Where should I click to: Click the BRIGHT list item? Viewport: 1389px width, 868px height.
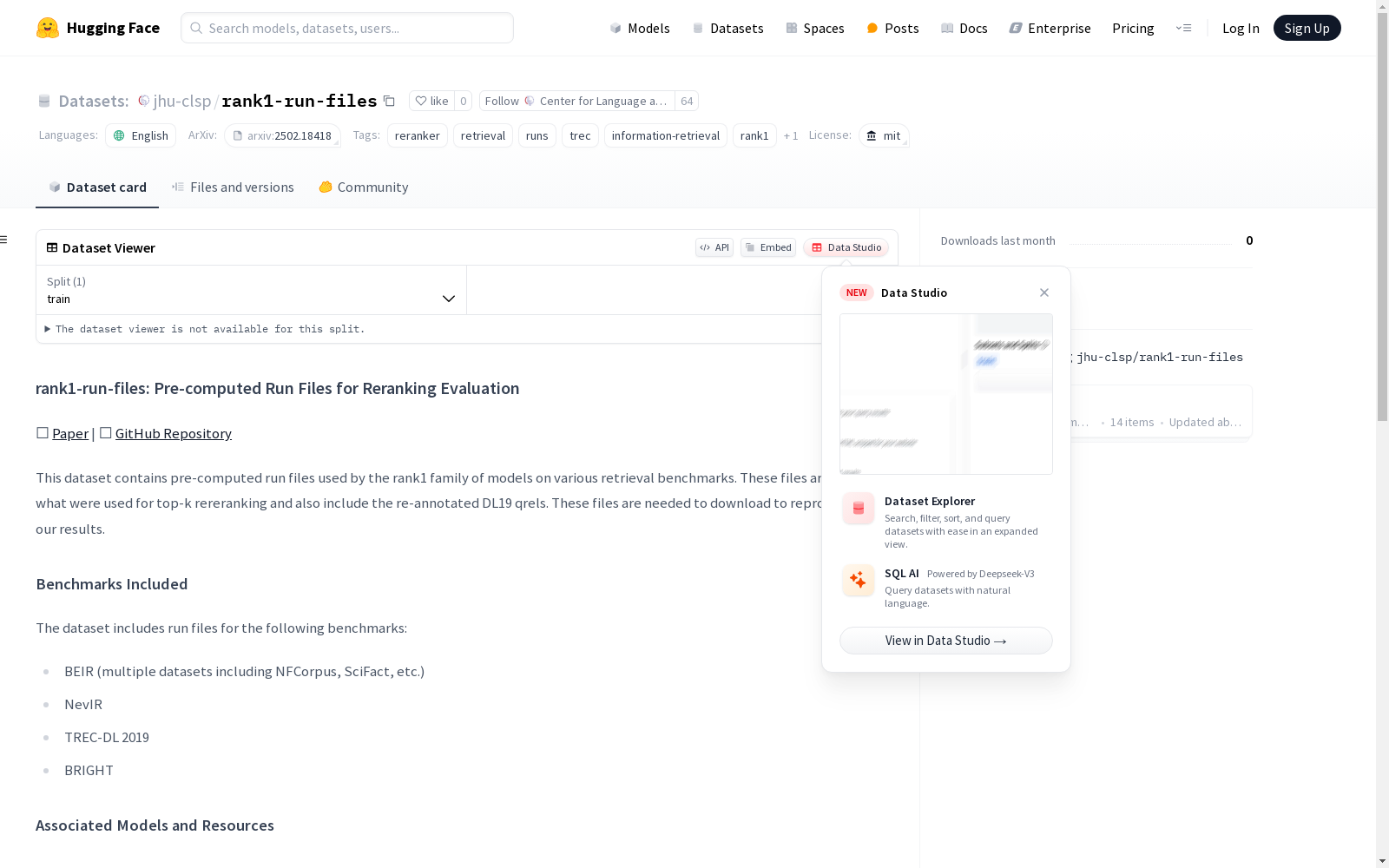pos(89,770)
